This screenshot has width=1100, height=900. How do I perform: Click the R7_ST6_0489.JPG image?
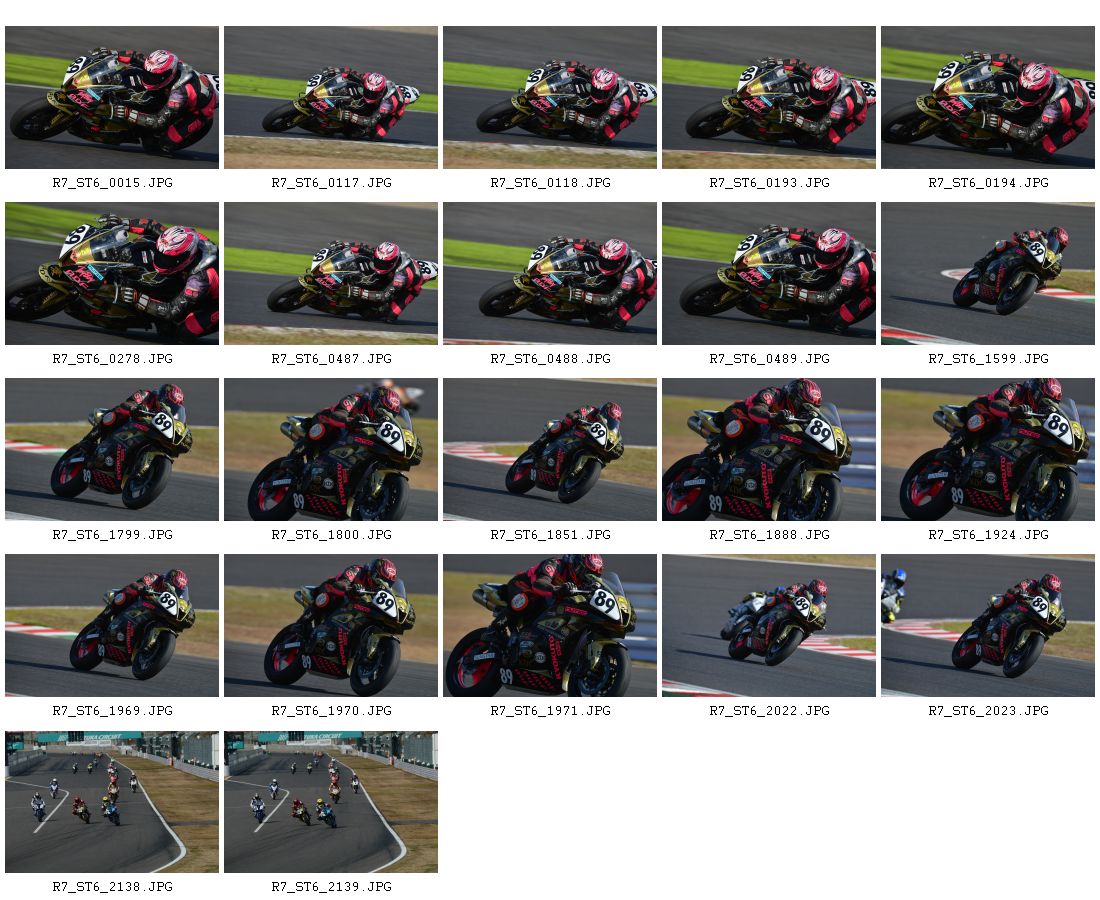[x=769, y=274]
